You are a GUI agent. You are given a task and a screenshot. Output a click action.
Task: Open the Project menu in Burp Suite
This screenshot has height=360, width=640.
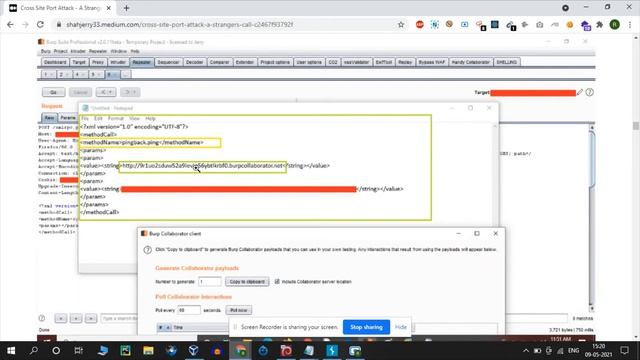pyautogui.click(x=60, y=51)
